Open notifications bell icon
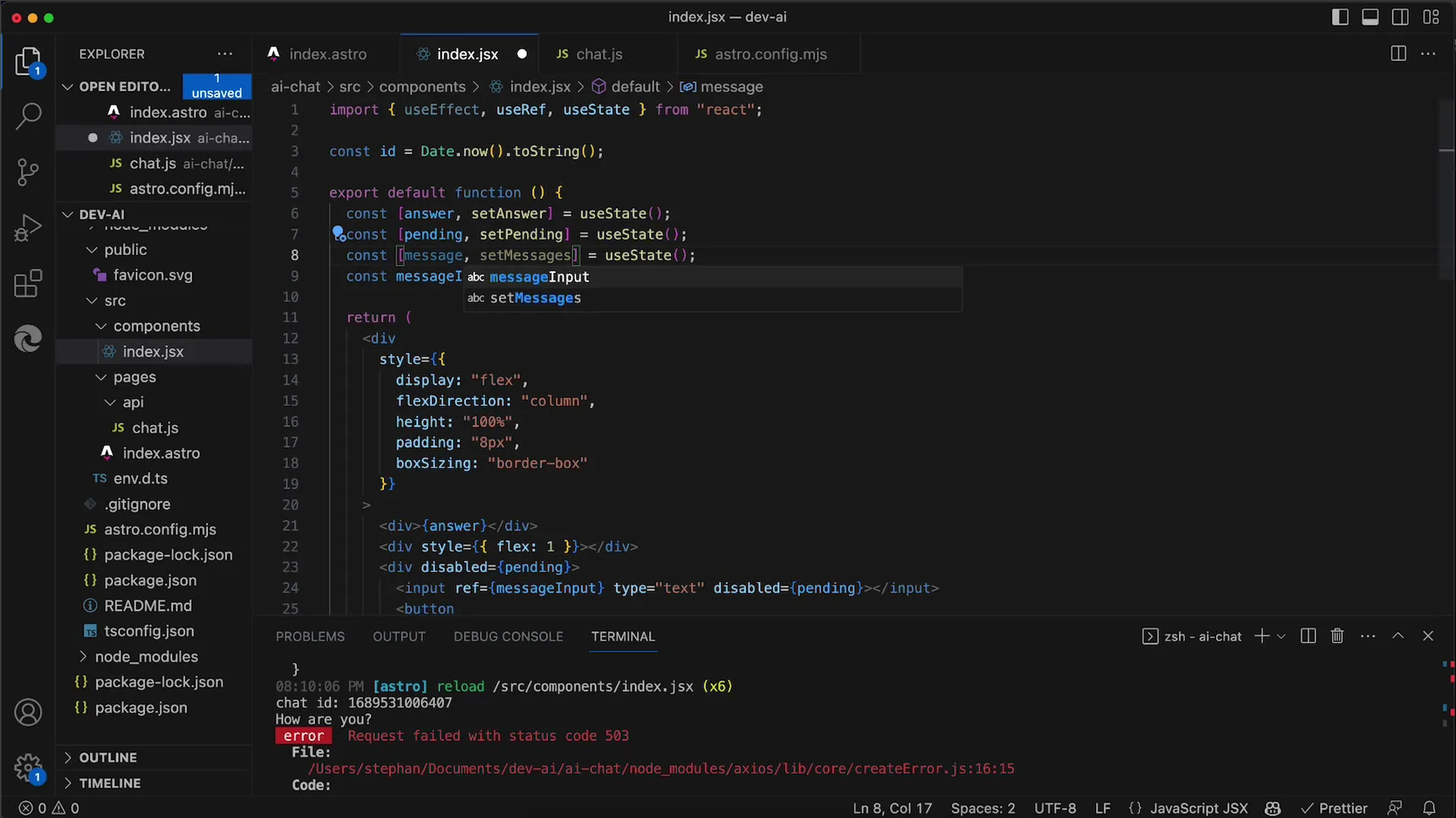This screenshot has height=818, width=1456. coord(1429,808)
